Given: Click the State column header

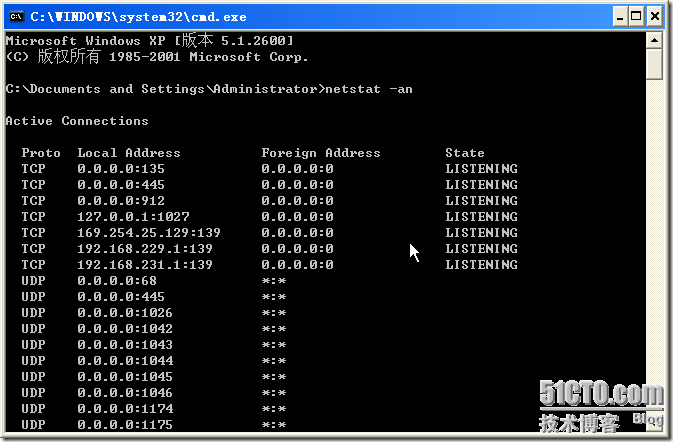Looking at the screenshot, I should tap(465, 153).
